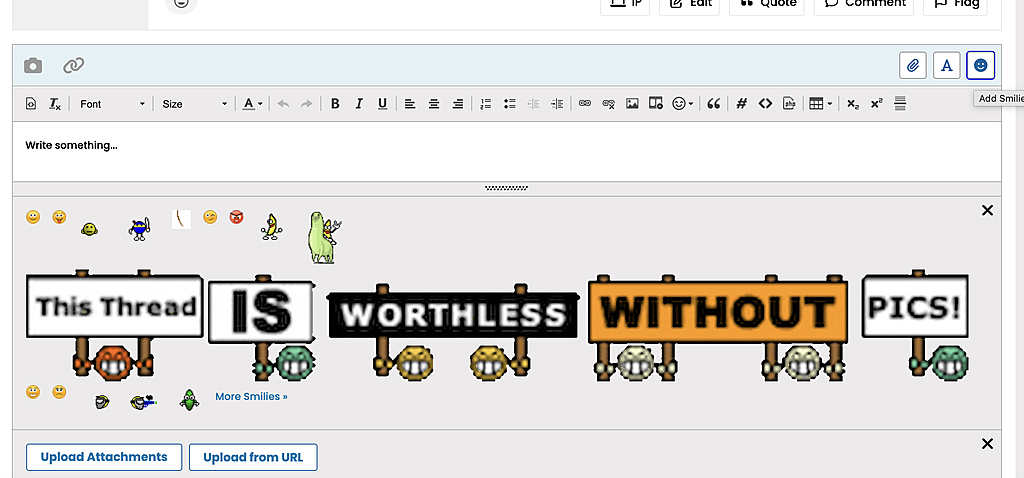
Task: Insert the tongue-out smiley
Action: tap(59, 217)
